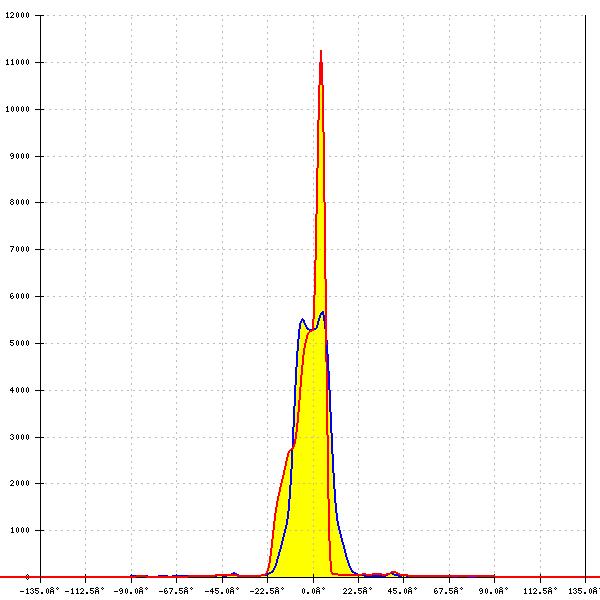600x600 pixels.
Task: Click the -22.5 x-axis label
Action: (267, 591)
